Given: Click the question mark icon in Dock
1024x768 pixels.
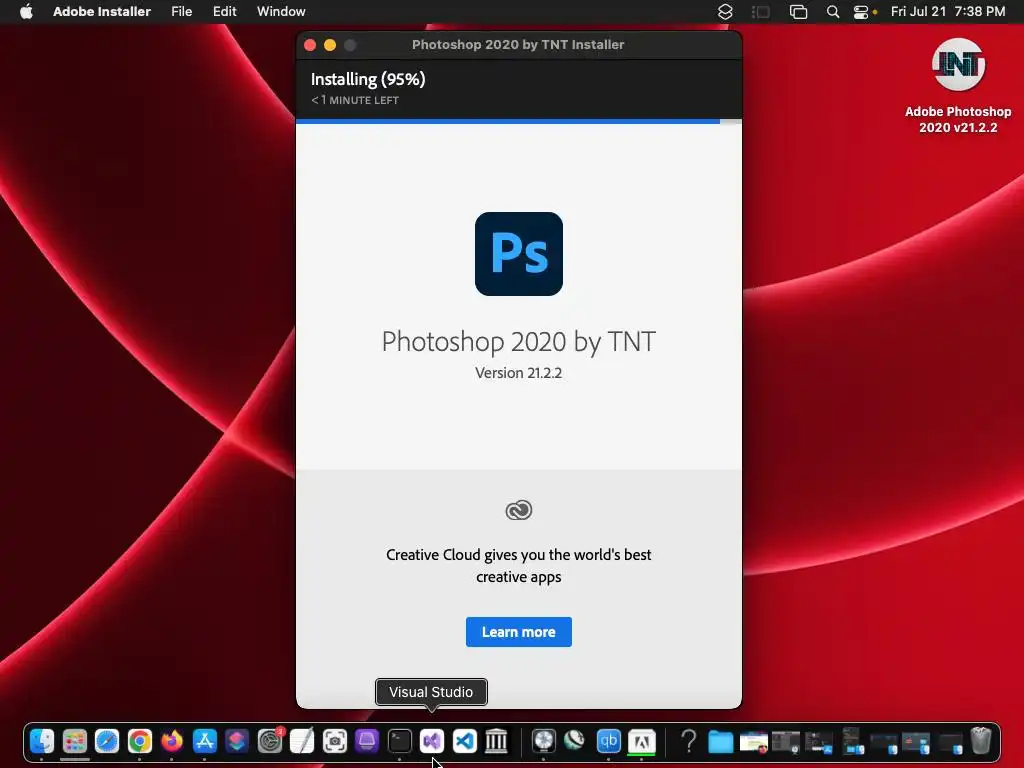Looking at the screenshot, I should 688,741.
